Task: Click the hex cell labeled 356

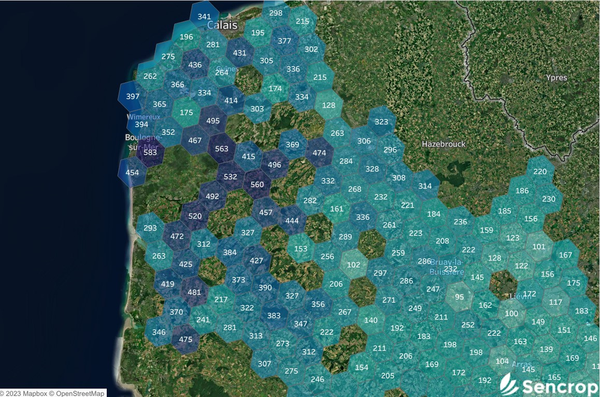Action: click(x=318, y=304)
